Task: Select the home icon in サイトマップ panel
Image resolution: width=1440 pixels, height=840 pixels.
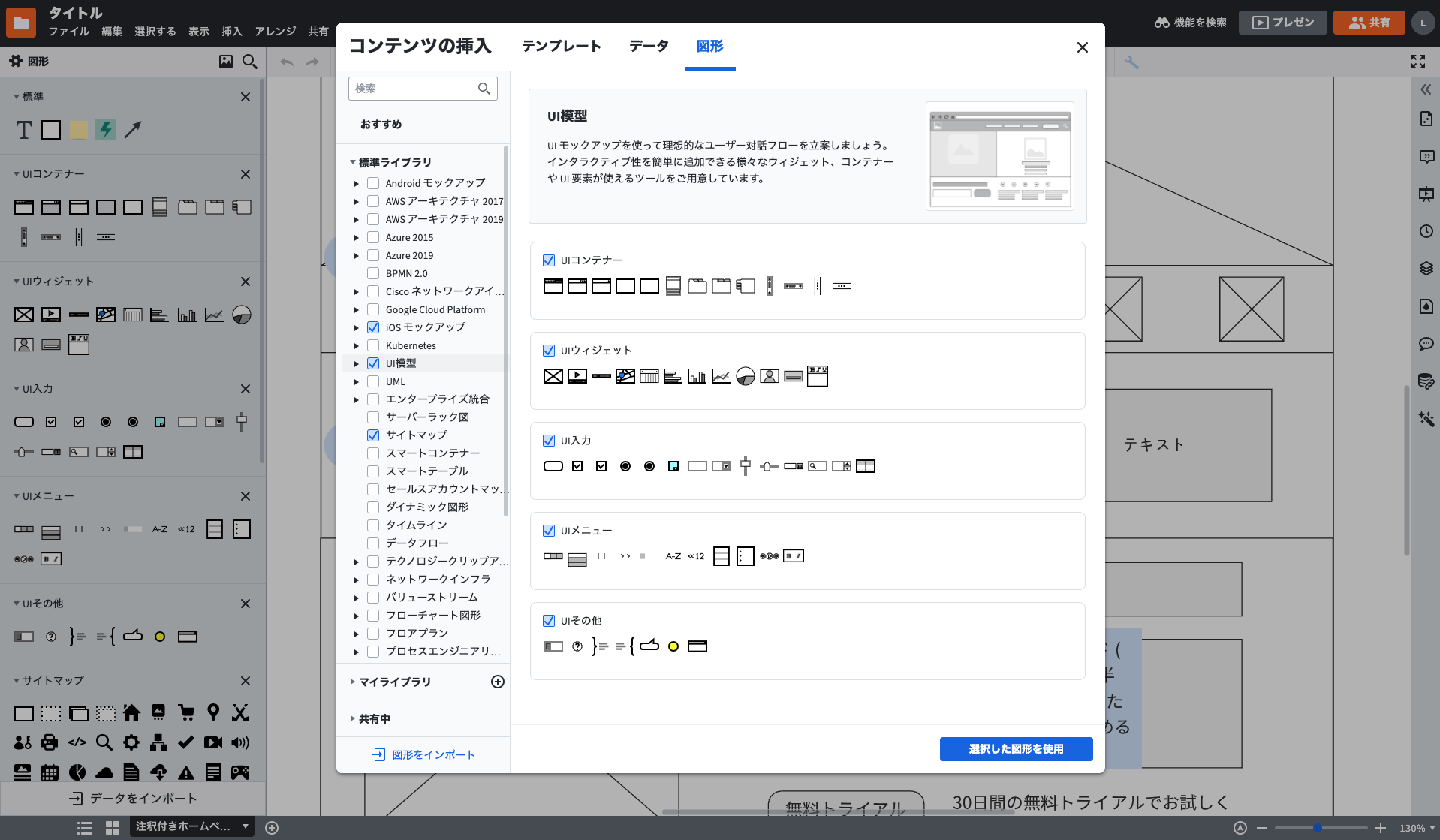Action: coord(132,712)
